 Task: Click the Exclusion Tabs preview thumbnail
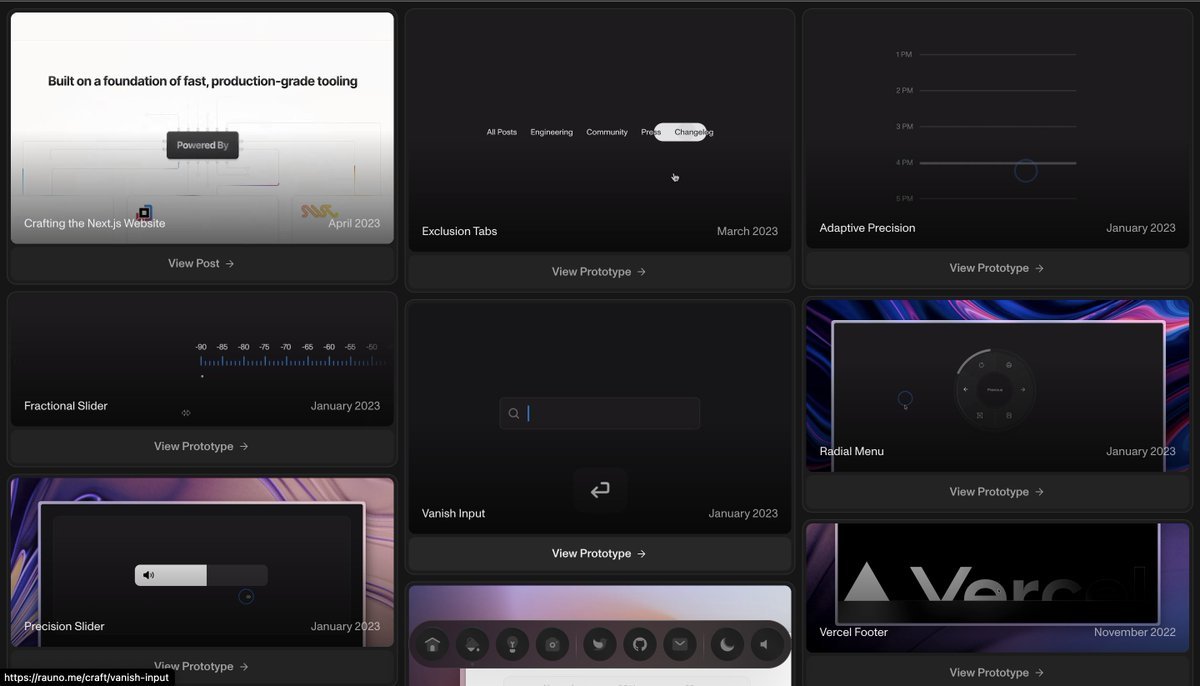pyautogui.click(x=599, y=130)
